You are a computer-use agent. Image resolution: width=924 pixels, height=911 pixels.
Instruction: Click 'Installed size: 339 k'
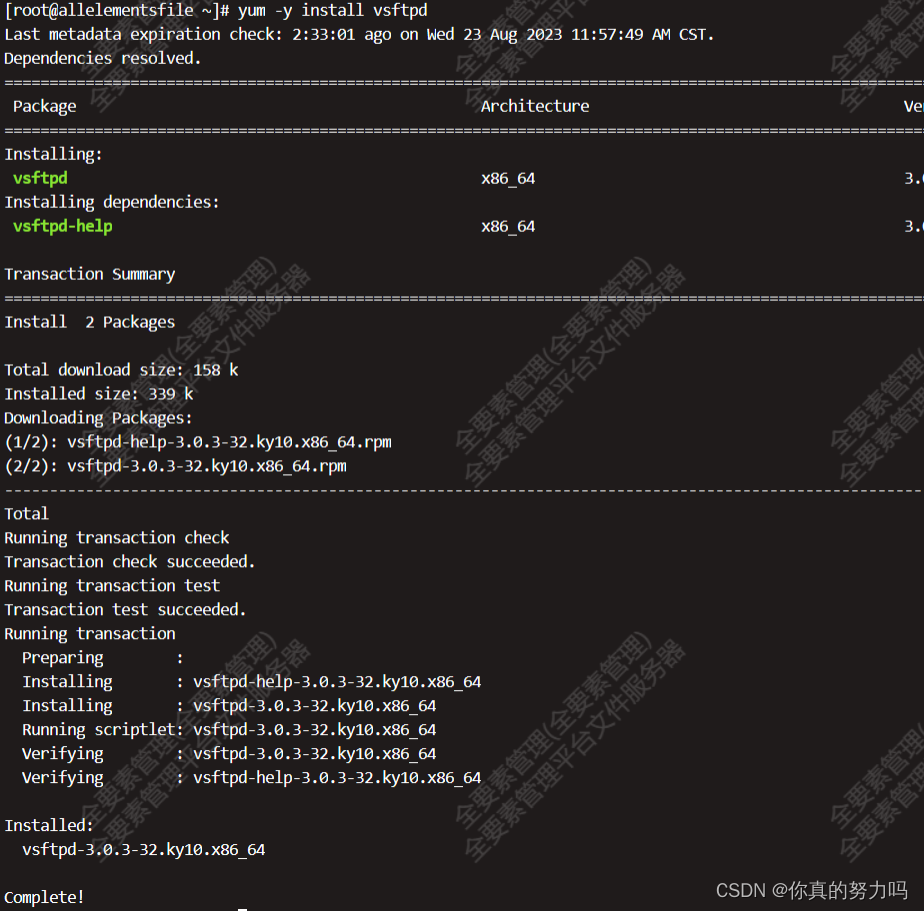(98, 394)
